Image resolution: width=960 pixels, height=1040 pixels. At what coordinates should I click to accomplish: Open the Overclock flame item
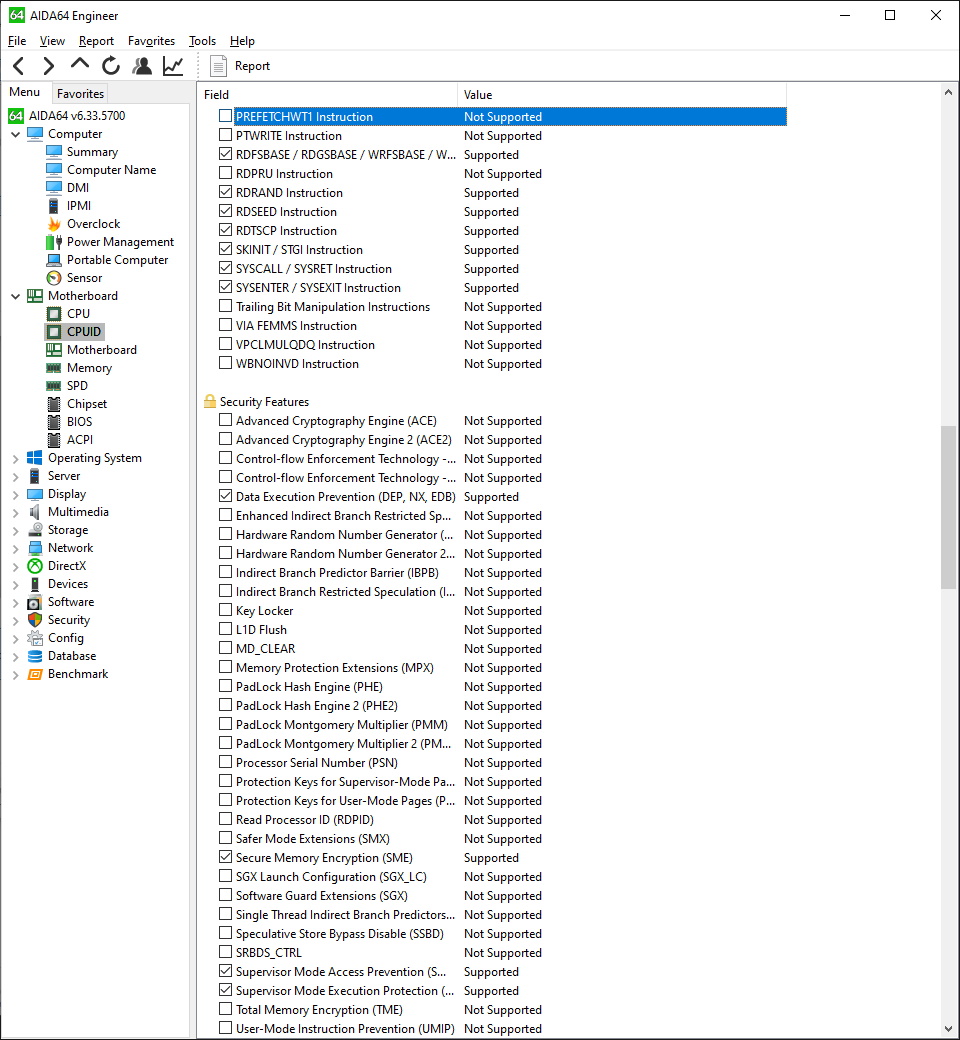point(94,224)
